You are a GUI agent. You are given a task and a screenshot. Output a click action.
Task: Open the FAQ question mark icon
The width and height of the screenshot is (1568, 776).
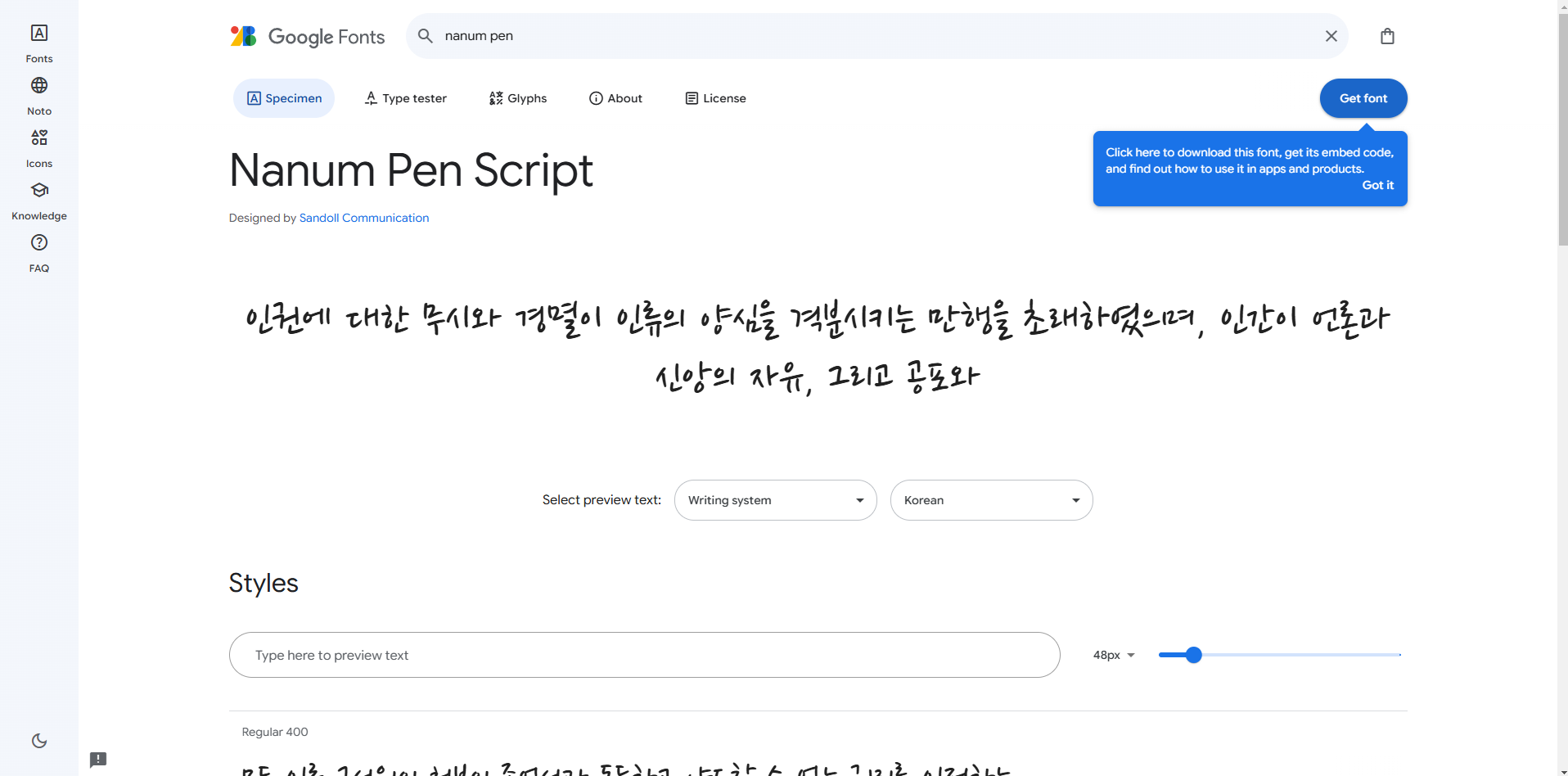point(39,242)
